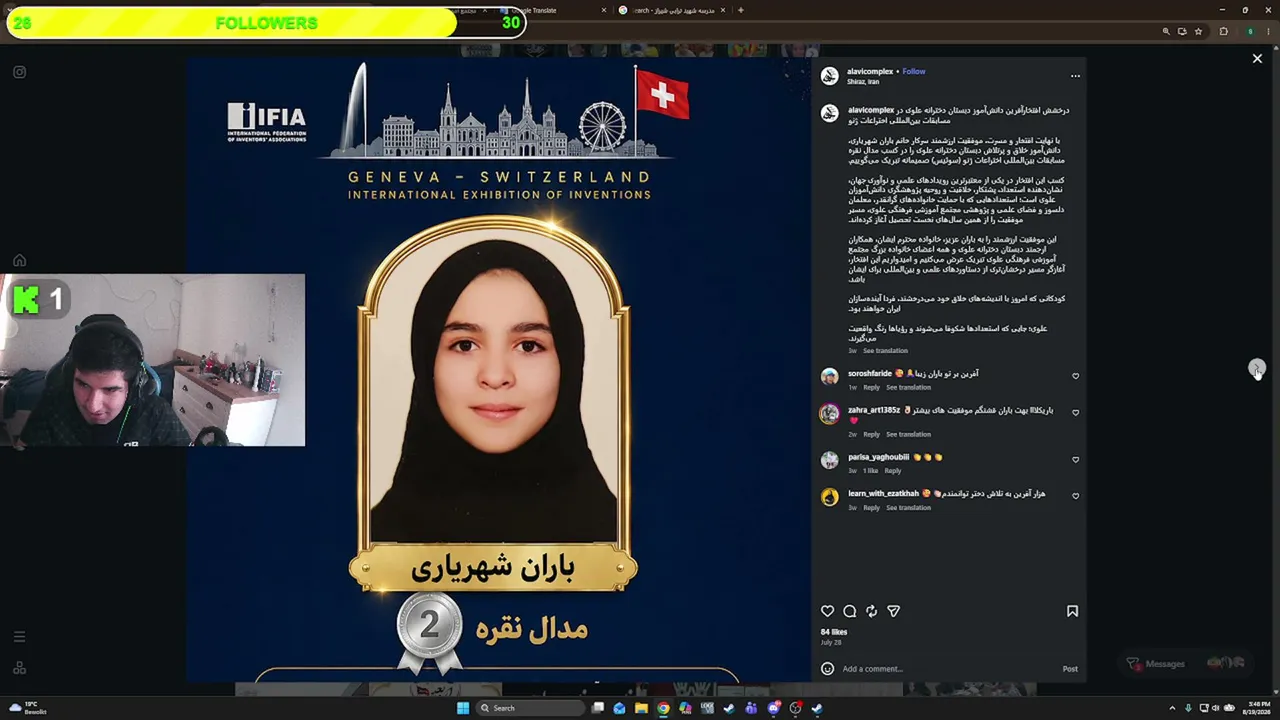Go to Home in the Instagram sidebar
1280x720 pixels.
pyautogui.click(x=19, y=261)
